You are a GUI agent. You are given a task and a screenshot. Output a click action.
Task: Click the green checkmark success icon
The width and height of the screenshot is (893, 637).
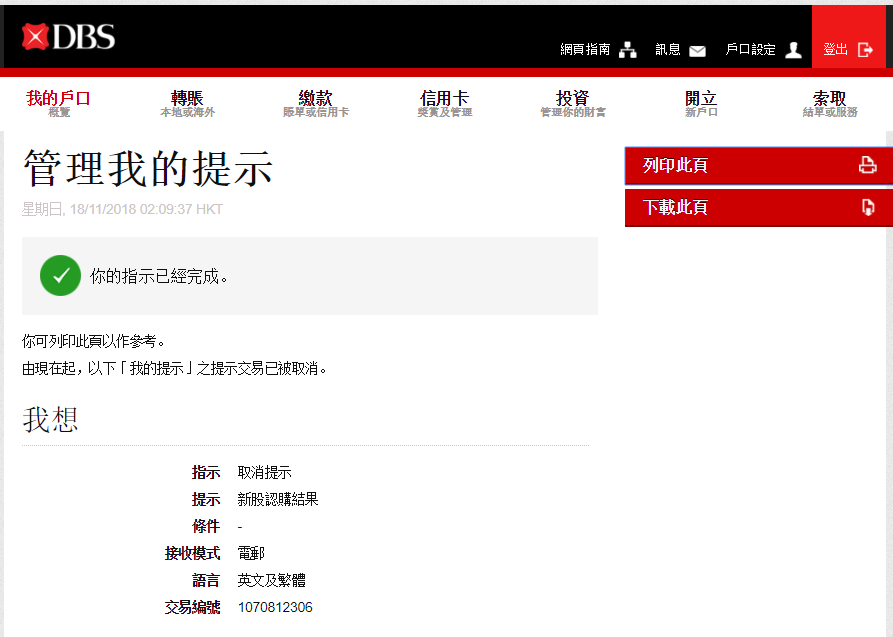click(60, 276)
